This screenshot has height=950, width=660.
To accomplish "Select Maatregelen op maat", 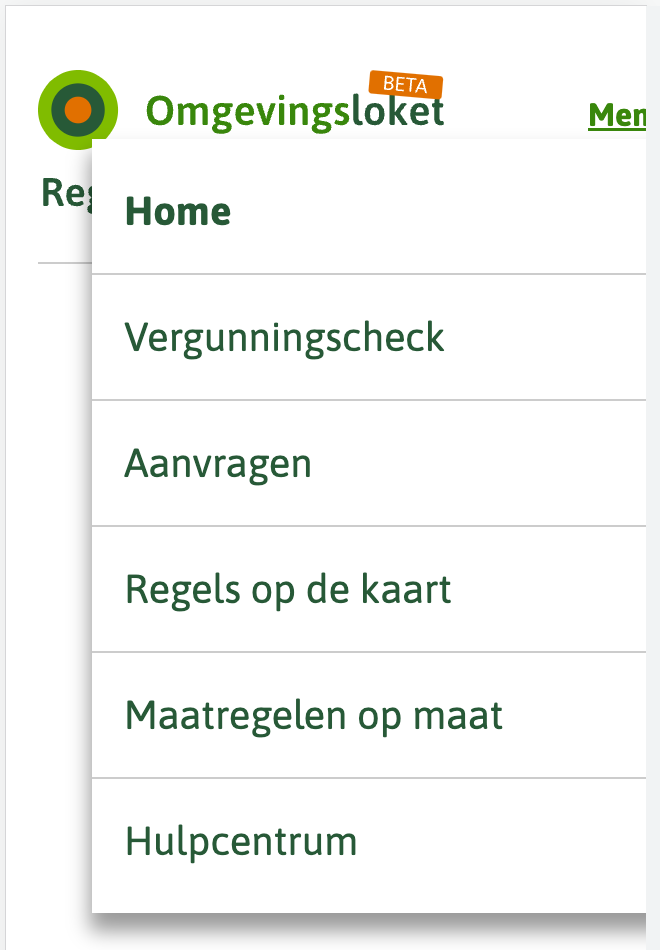I will click(x=313, y=715).
